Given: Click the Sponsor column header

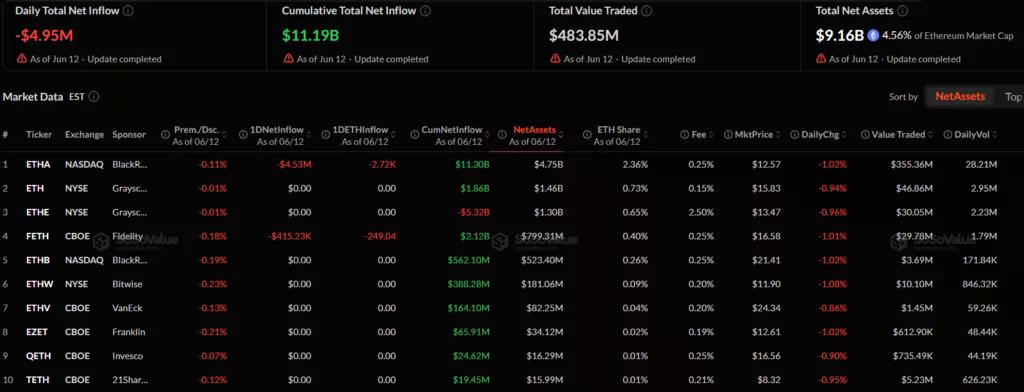Looking at the screenshot, I should click(x=129, y=135).
